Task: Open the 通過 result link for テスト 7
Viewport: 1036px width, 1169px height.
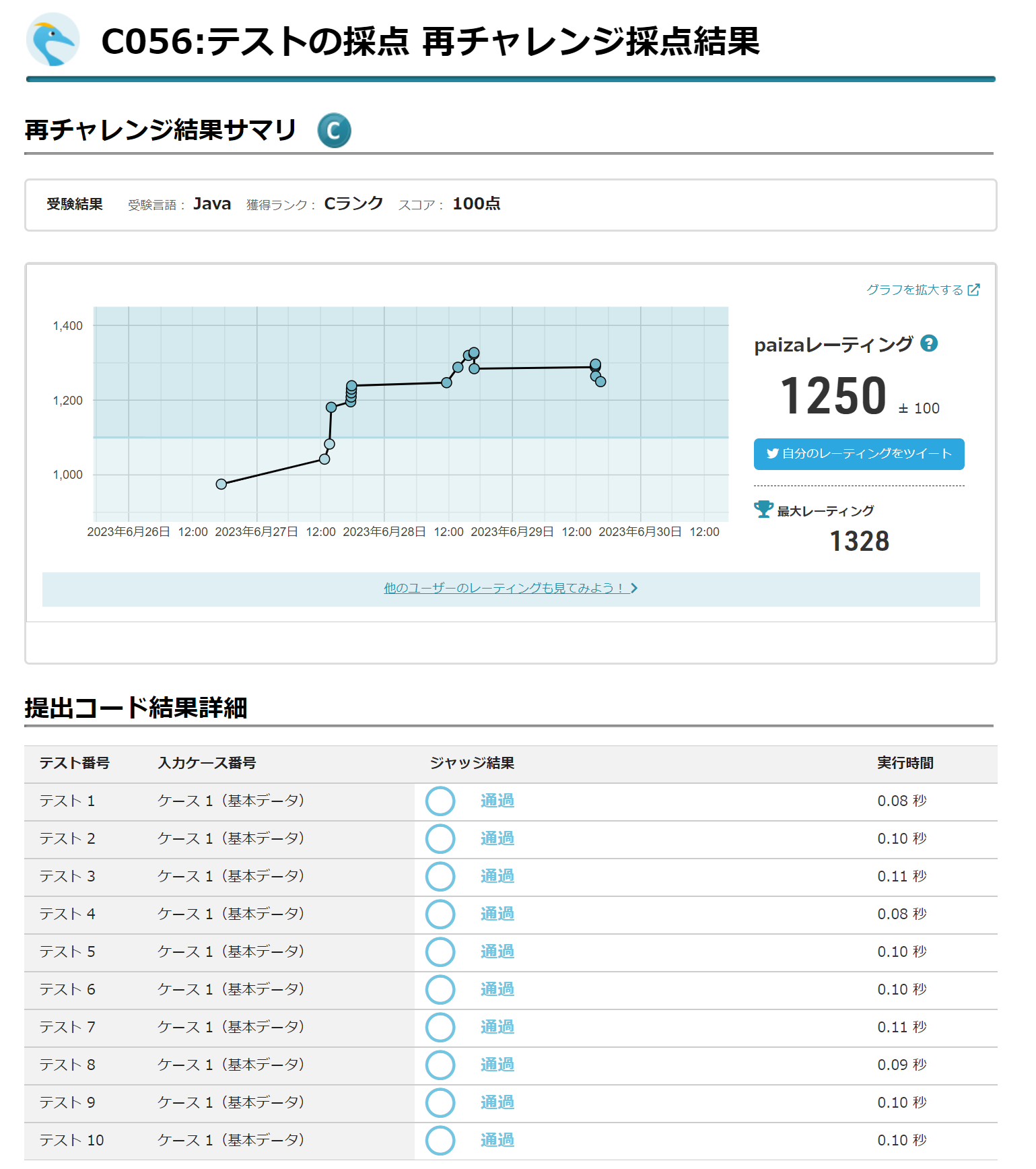Action: click(497, 1027)
